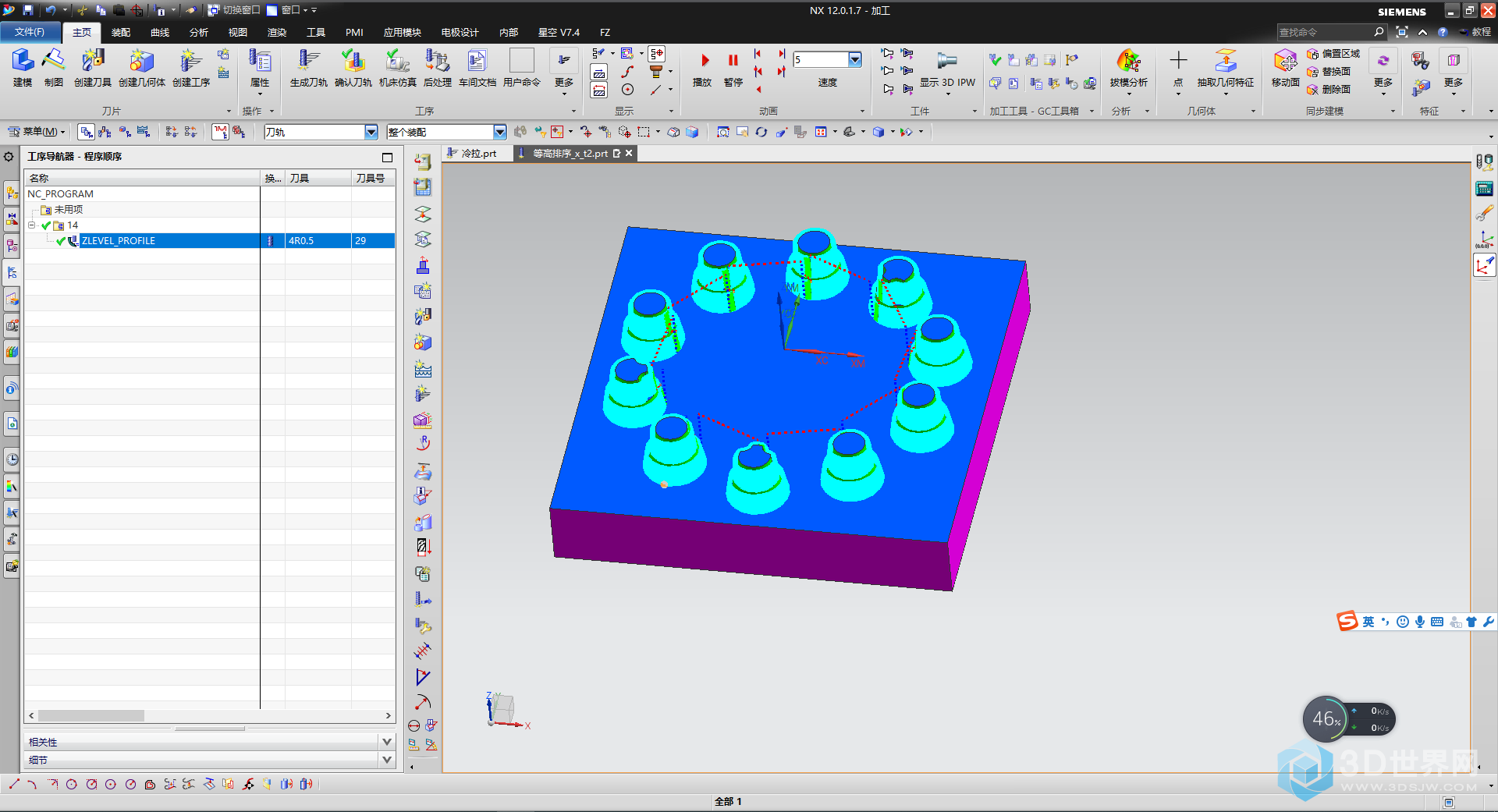Click the 确认刀轨 verify tool path icon
The height and width of the screenshot is (812, 1498).
click(x=353, y=67)
